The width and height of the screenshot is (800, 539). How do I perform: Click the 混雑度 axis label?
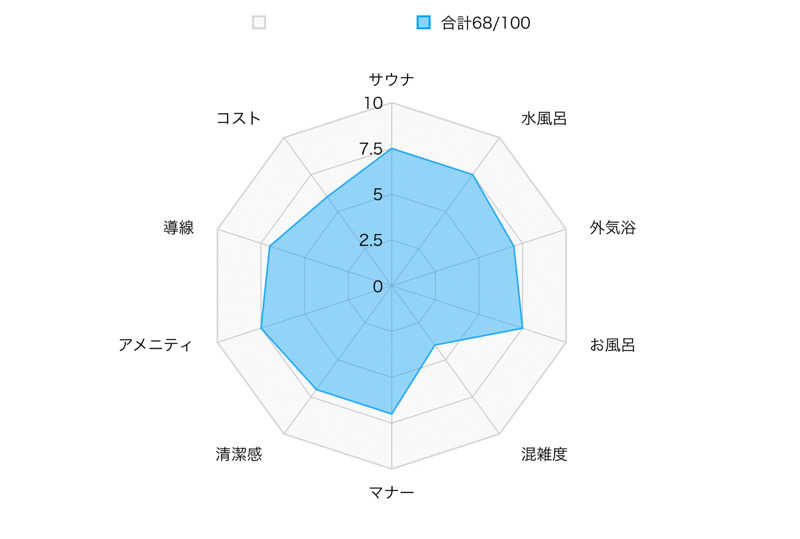[x=544, y=455]
